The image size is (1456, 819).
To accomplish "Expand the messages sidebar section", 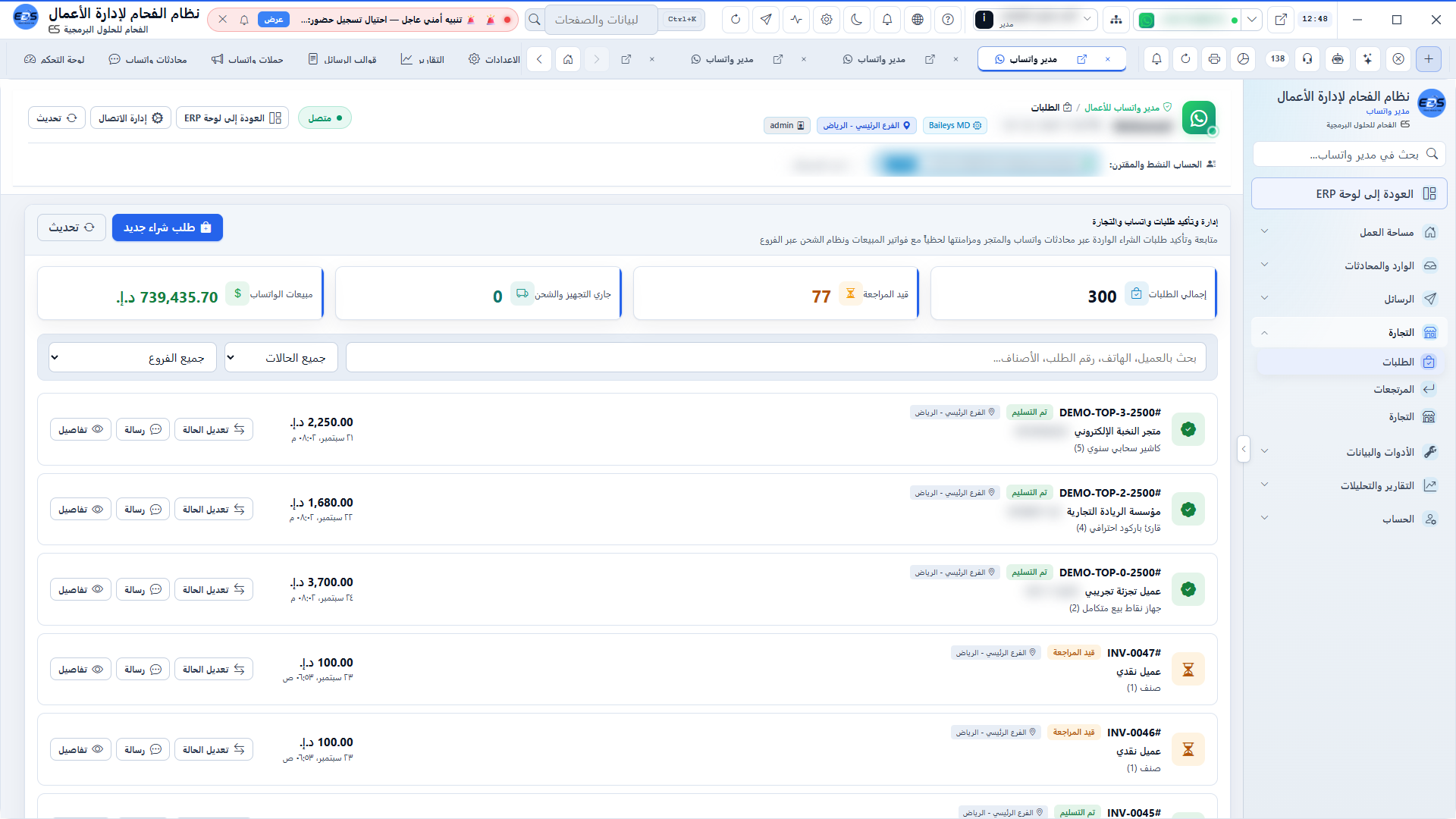I will point(1349,299).
